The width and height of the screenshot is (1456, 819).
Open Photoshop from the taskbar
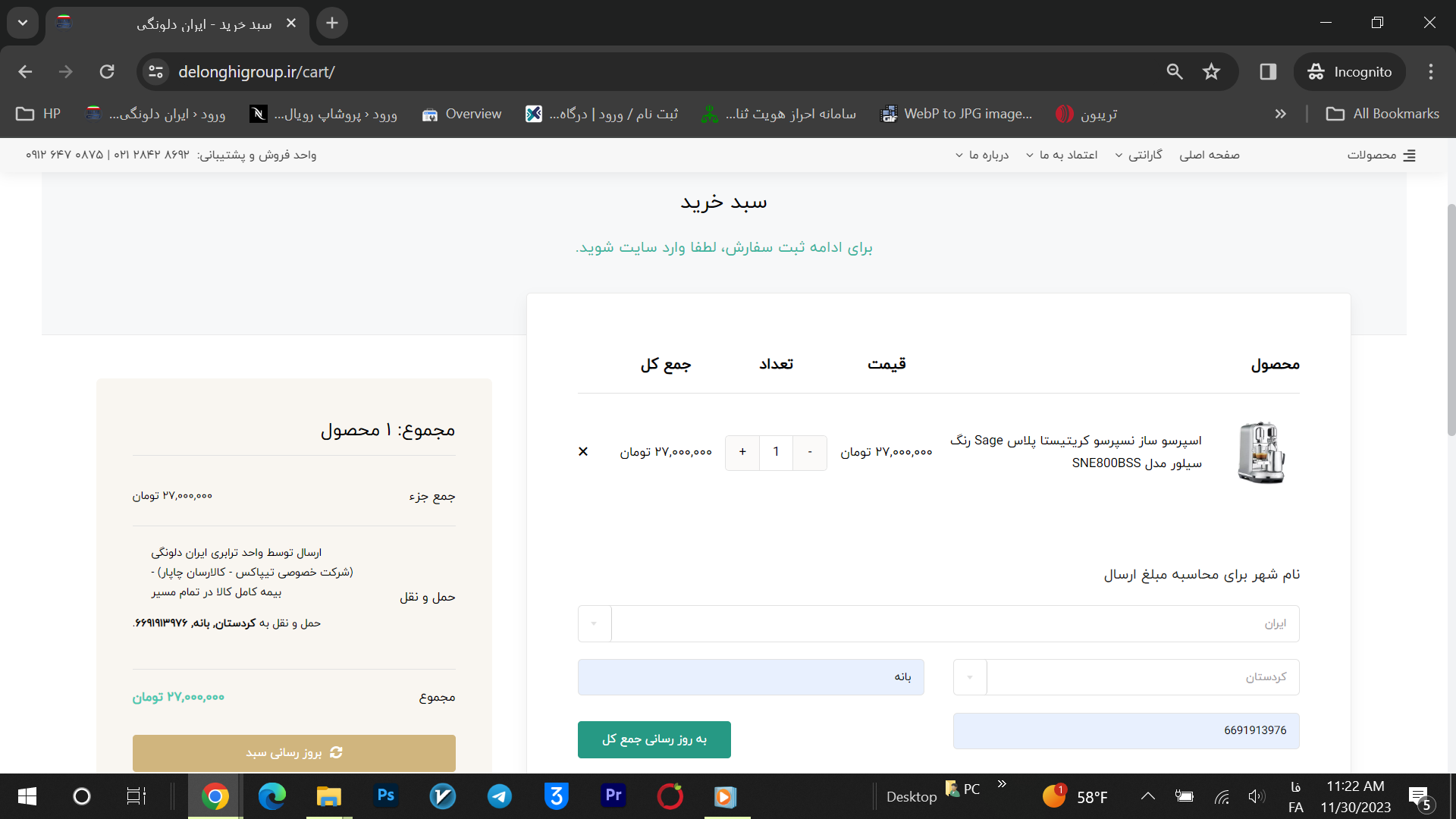point(386,796)
